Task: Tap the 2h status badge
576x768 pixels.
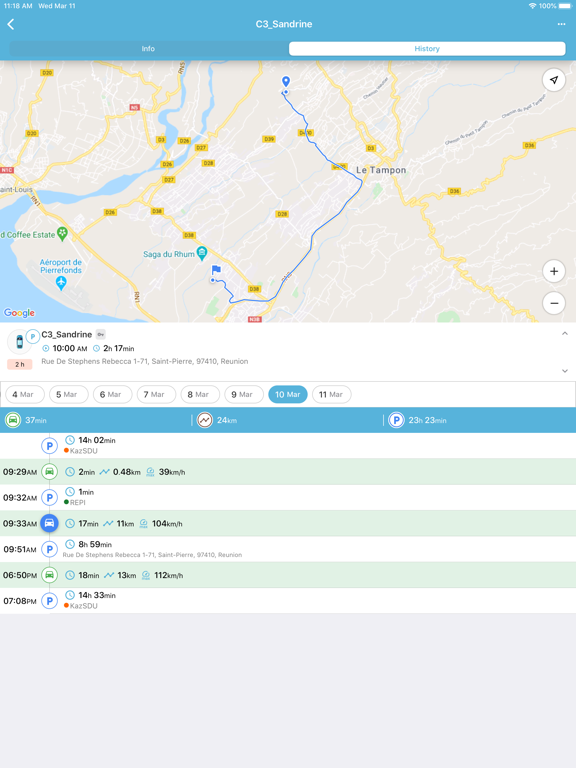Action: point(20,364)
